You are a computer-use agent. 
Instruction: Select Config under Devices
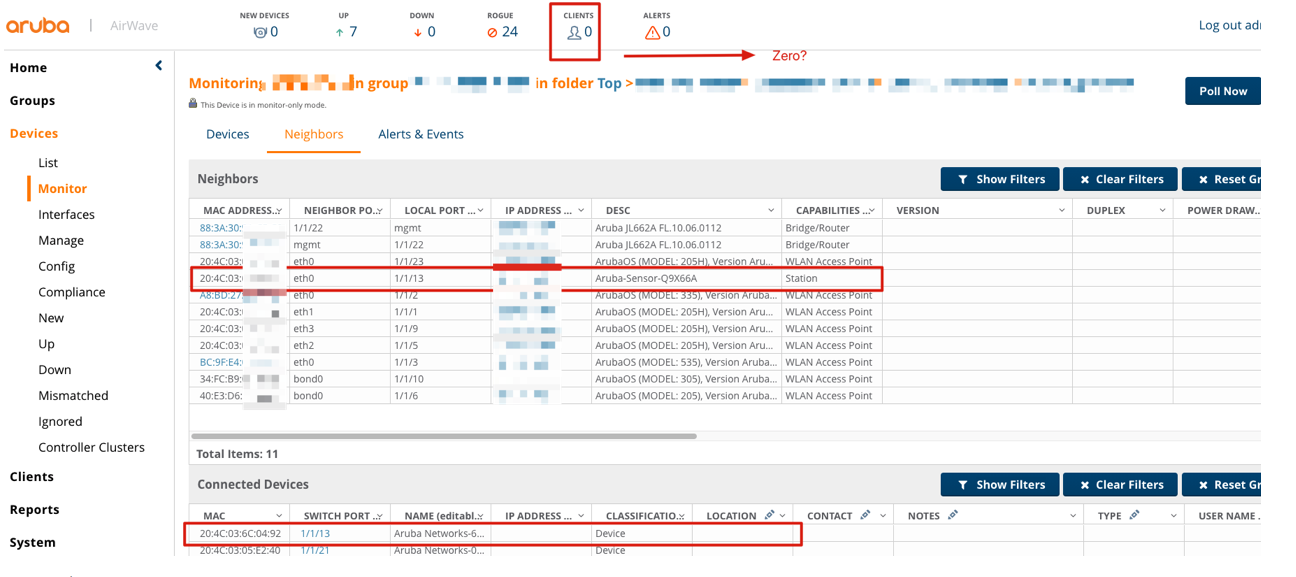coord(57,266)
